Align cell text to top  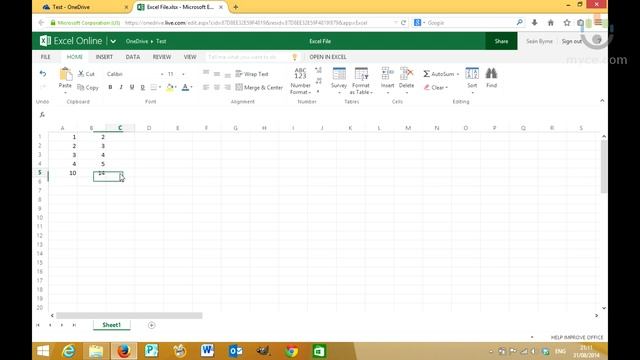pyautogui.click(x=206, y=74)
